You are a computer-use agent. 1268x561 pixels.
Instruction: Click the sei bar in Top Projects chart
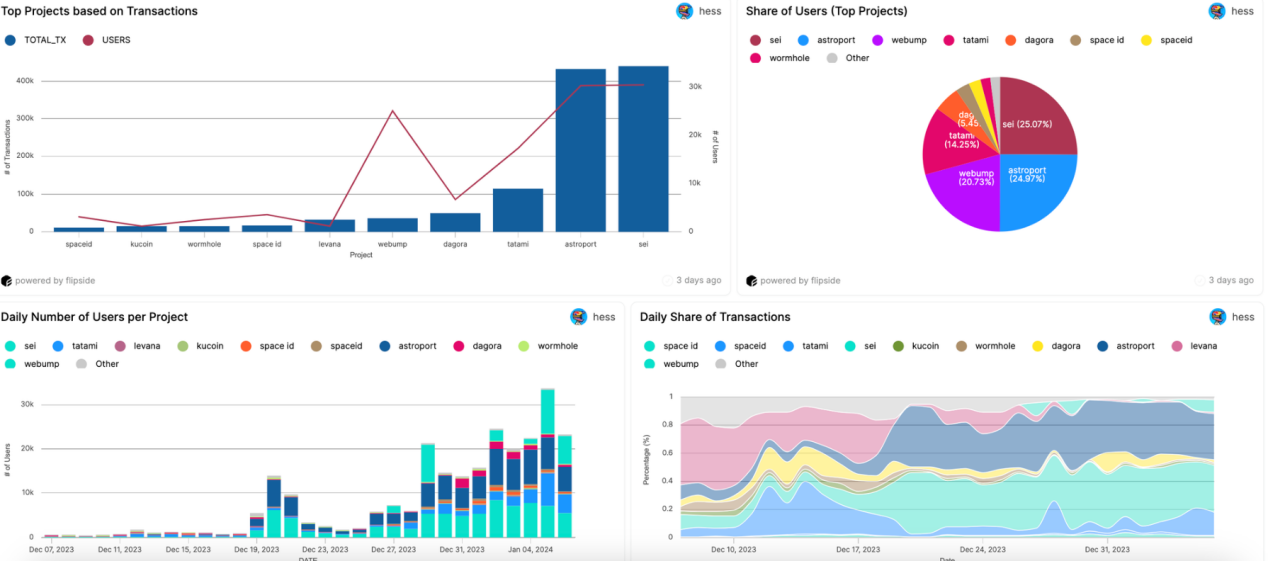click(643, 149)
